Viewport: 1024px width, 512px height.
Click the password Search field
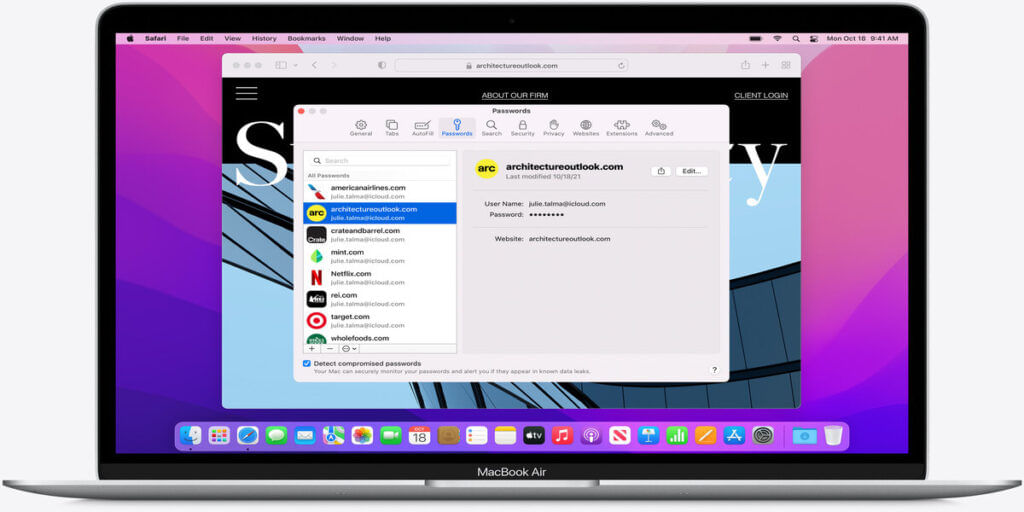380,160
